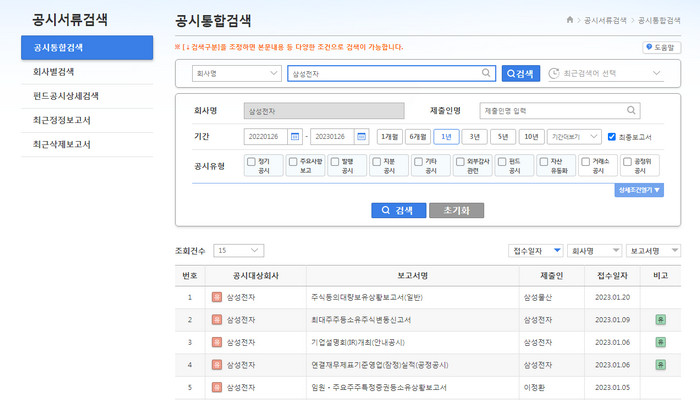Sort results by 접수일자 dropdown

tap(536, 251)
